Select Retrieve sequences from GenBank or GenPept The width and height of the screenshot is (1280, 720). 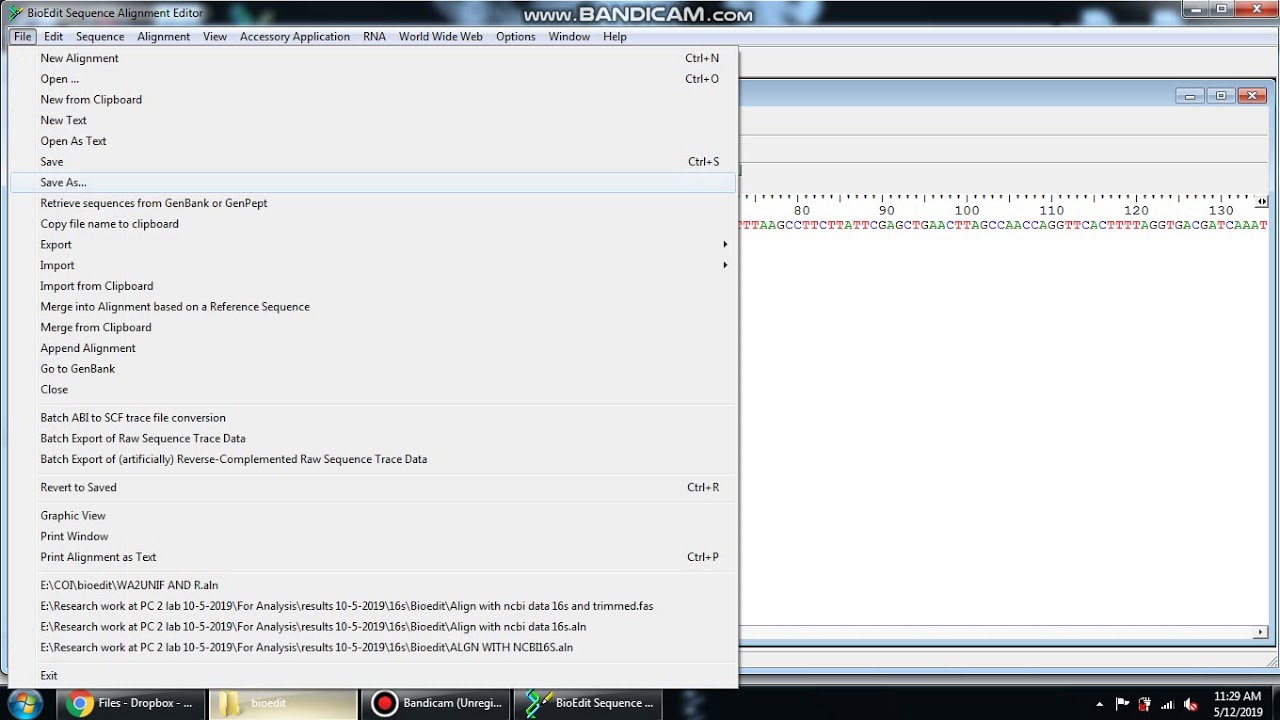tap(373, 203)
